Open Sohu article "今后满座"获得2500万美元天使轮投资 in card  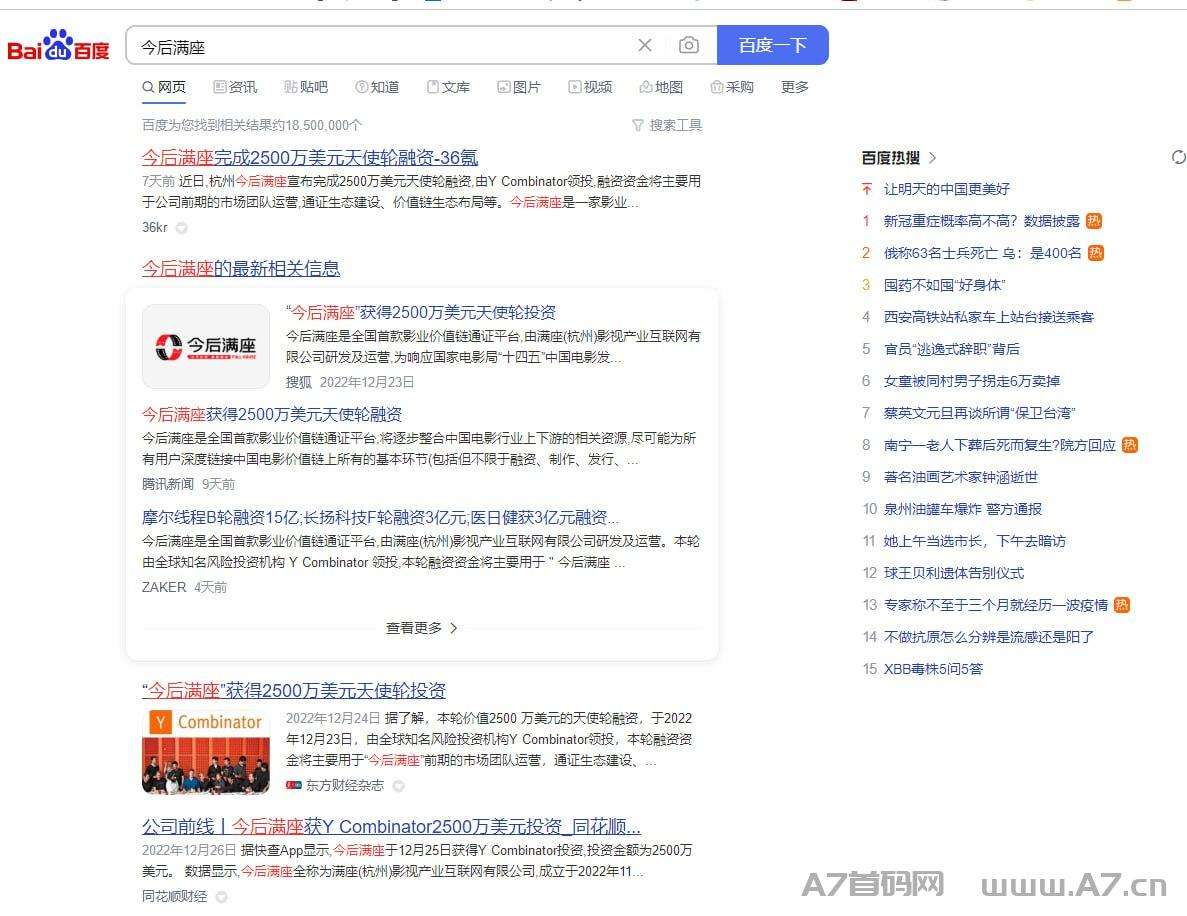(421, 313)
